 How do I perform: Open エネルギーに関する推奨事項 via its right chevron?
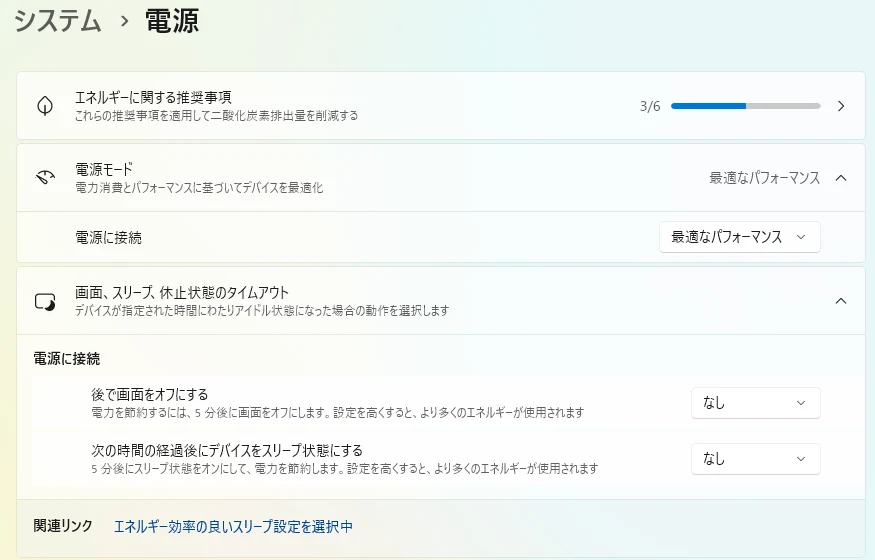click(x=841, y=106)
